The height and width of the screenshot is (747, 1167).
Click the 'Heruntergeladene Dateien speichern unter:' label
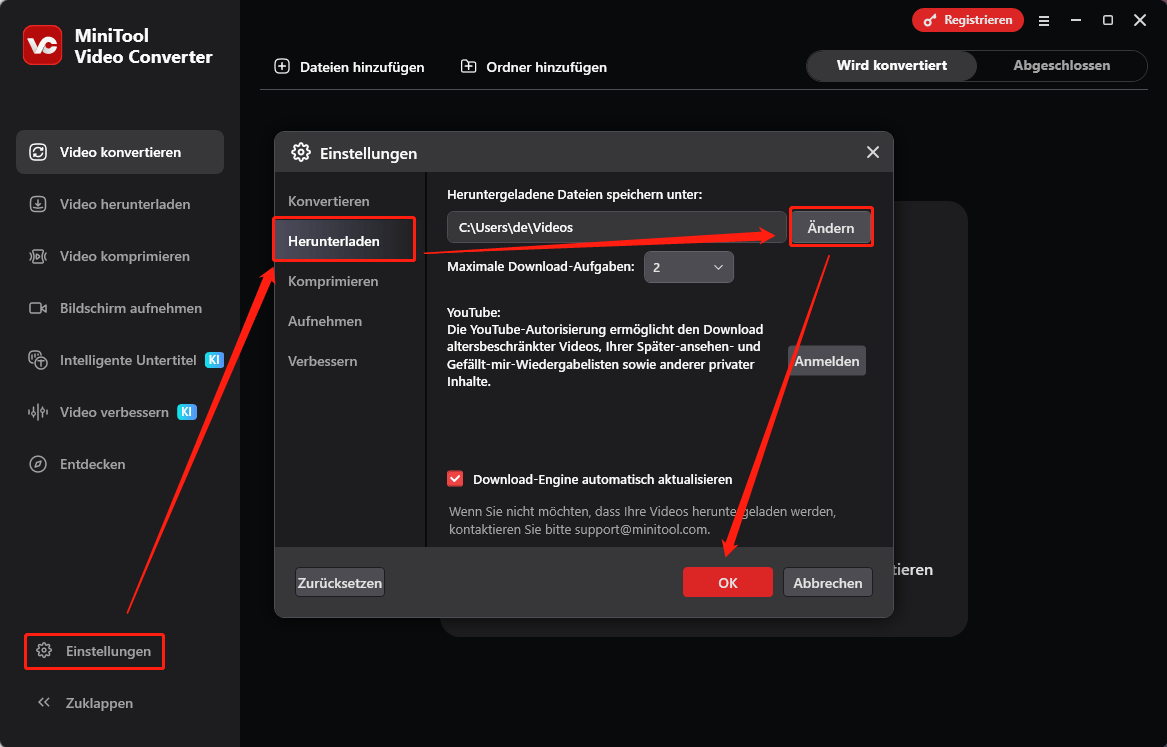(x=574, y=194)
